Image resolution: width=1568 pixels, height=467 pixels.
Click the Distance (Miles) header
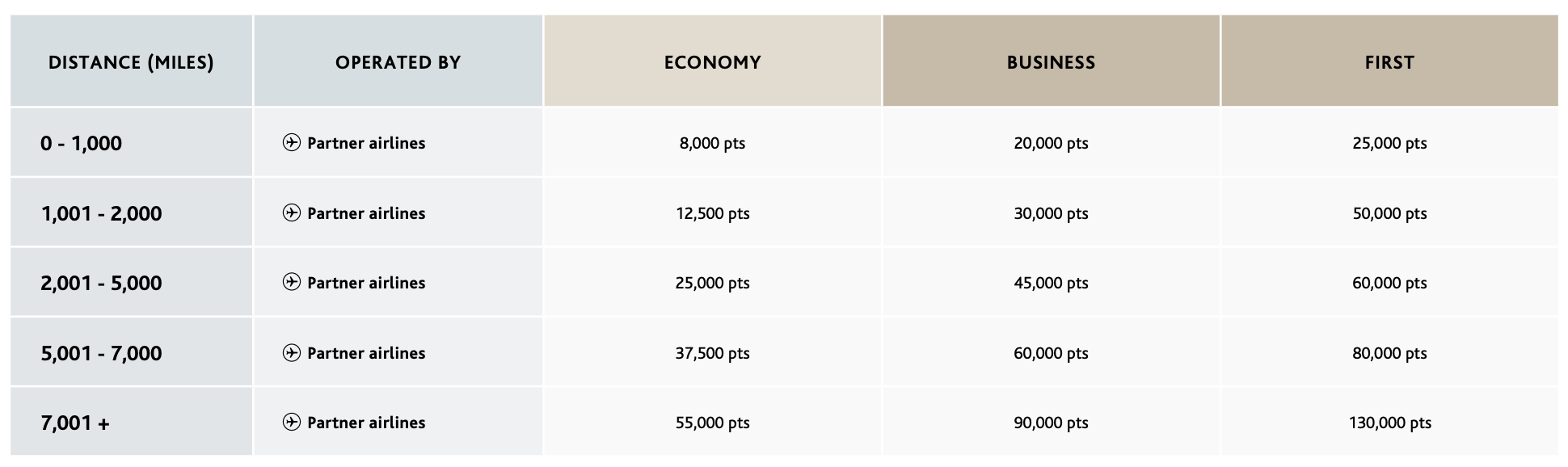pos(131,62)
